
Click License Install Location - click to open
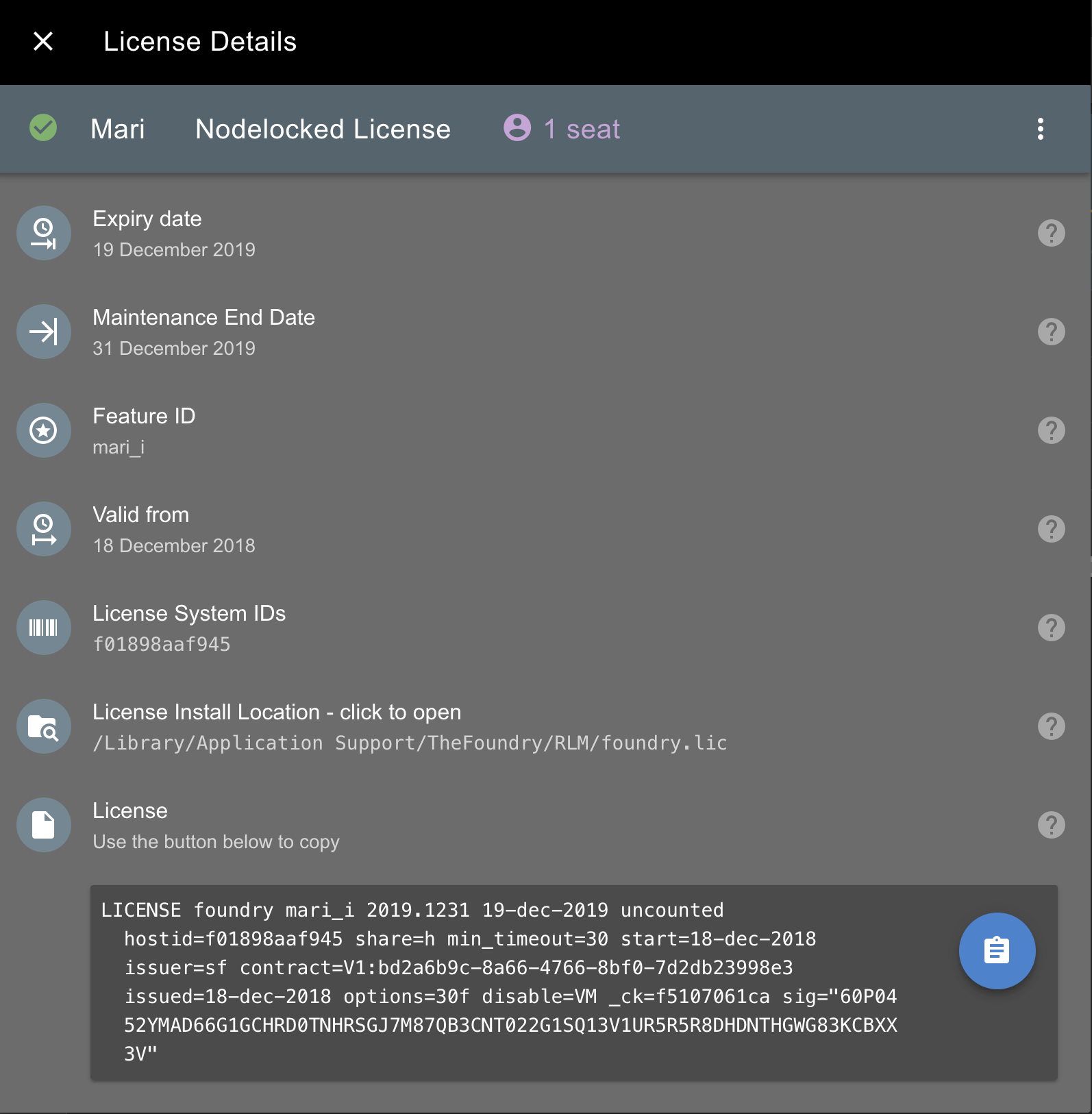(x=277, y=712)
